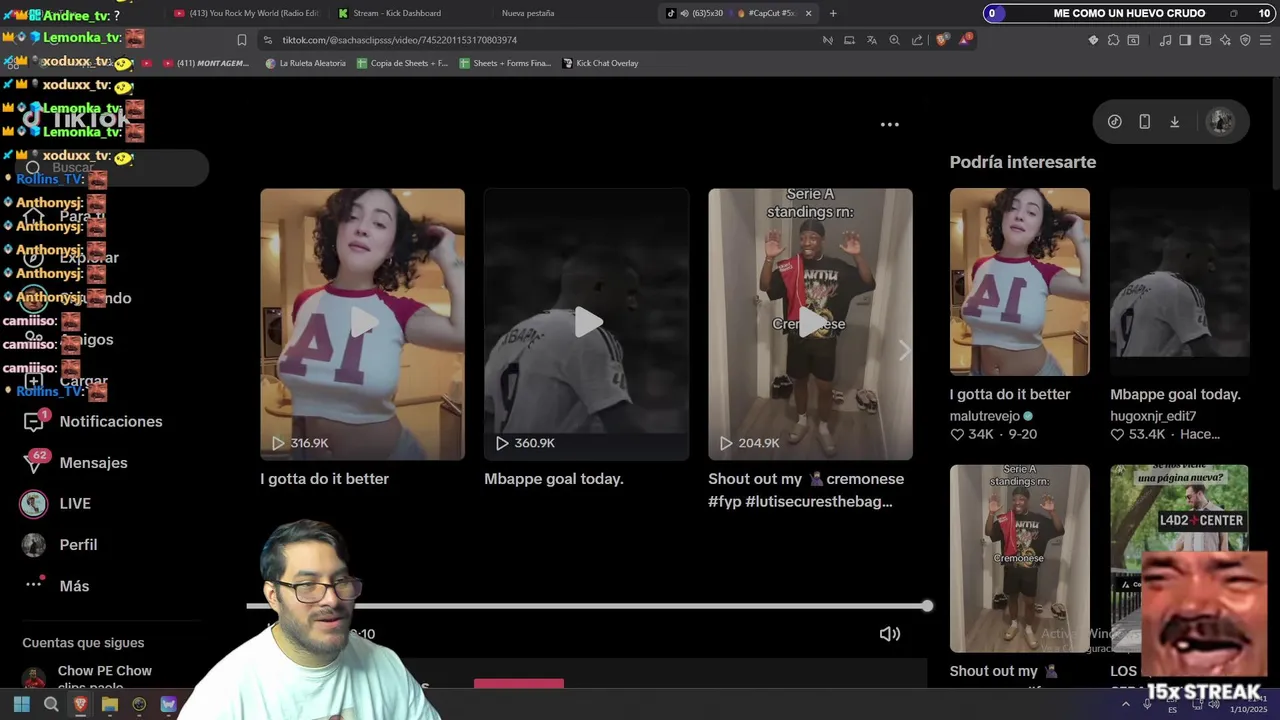Show next videos with the right carousel arrow
This screenshot has width=1280, height=720.
point(904,350)
